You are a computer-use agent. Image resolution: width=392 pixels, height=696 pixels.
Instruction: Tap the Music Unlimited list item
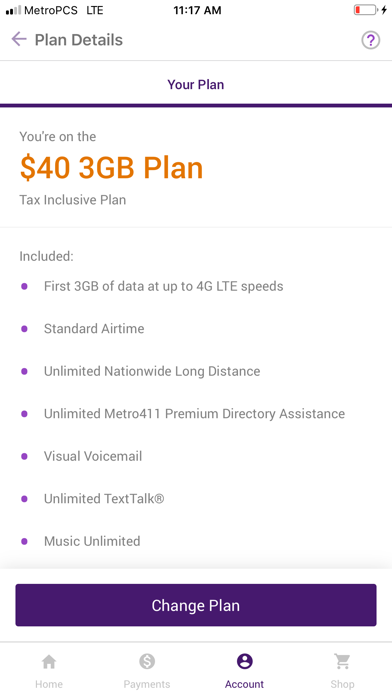click(92, 541)
